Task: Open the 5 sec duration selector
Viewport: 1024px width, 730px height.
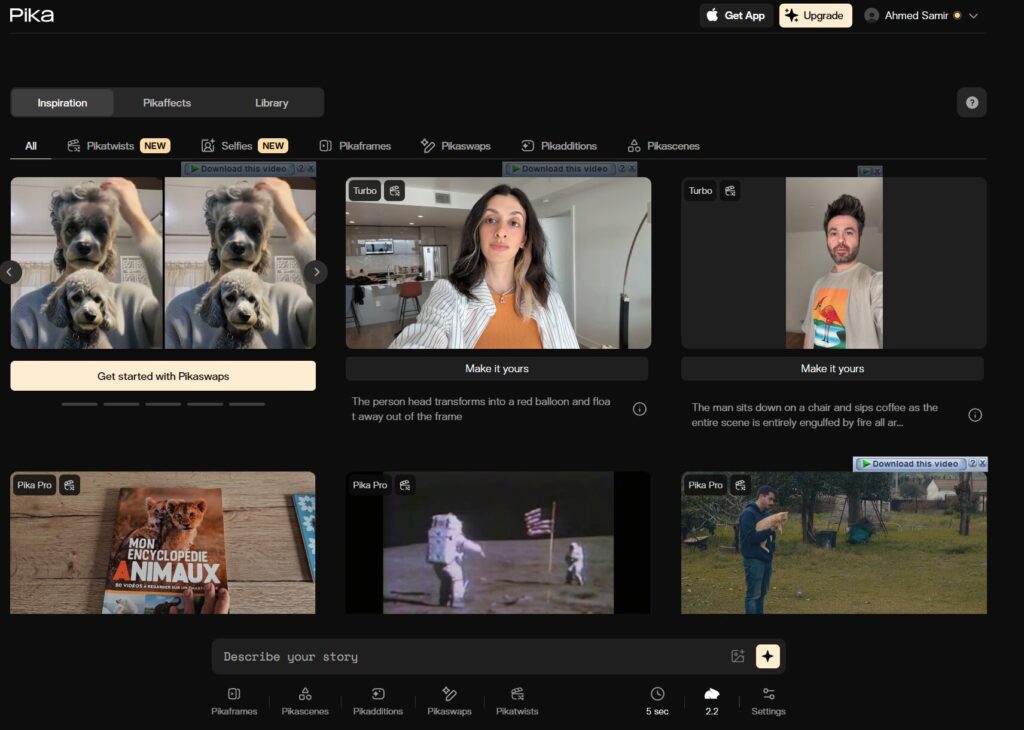Action: tap(657, 701)
